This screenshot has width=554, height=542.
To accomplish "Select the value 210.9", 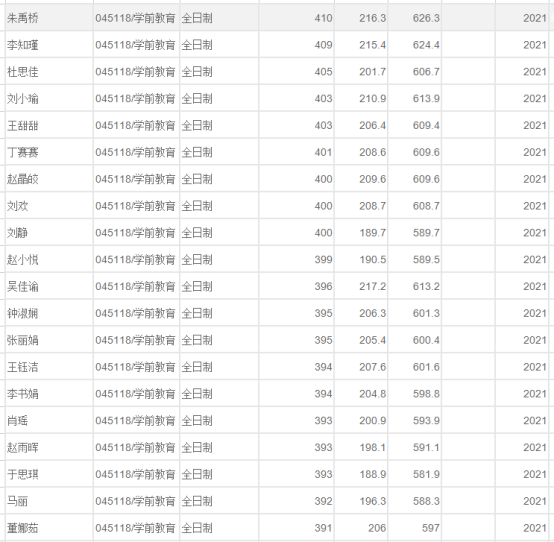I will click(373, 99).
